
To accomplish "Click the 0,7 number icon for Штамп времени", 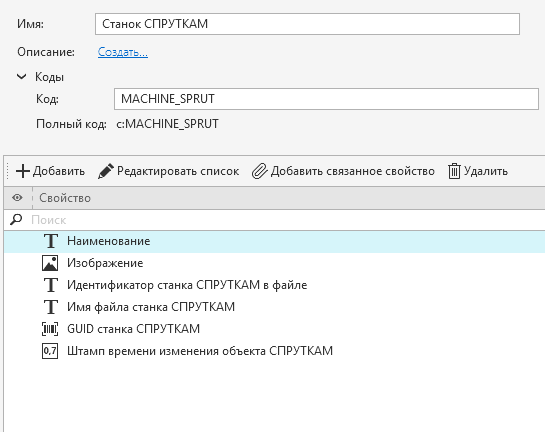I will pyautogui.click(x=50, y=351).
